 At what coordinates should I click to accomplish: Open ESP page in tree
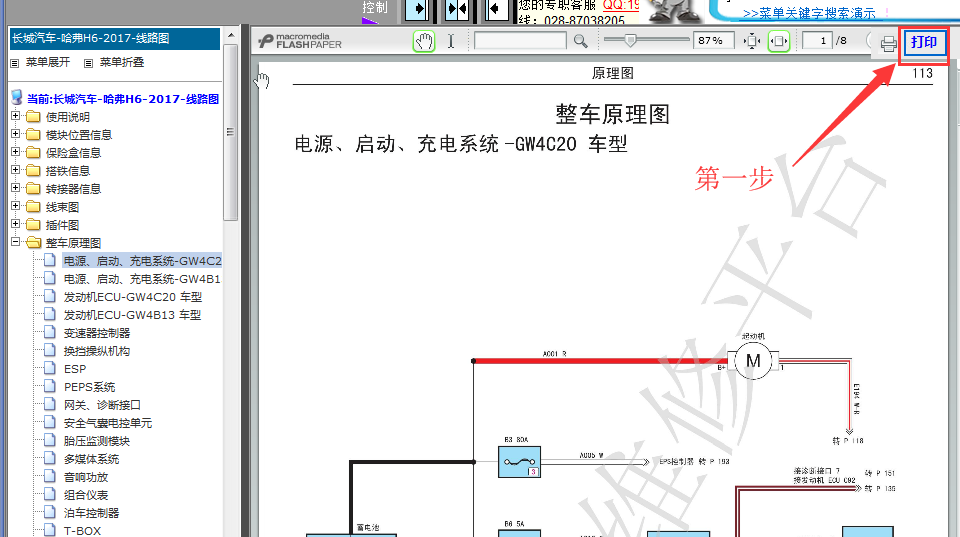pos(75,369)
